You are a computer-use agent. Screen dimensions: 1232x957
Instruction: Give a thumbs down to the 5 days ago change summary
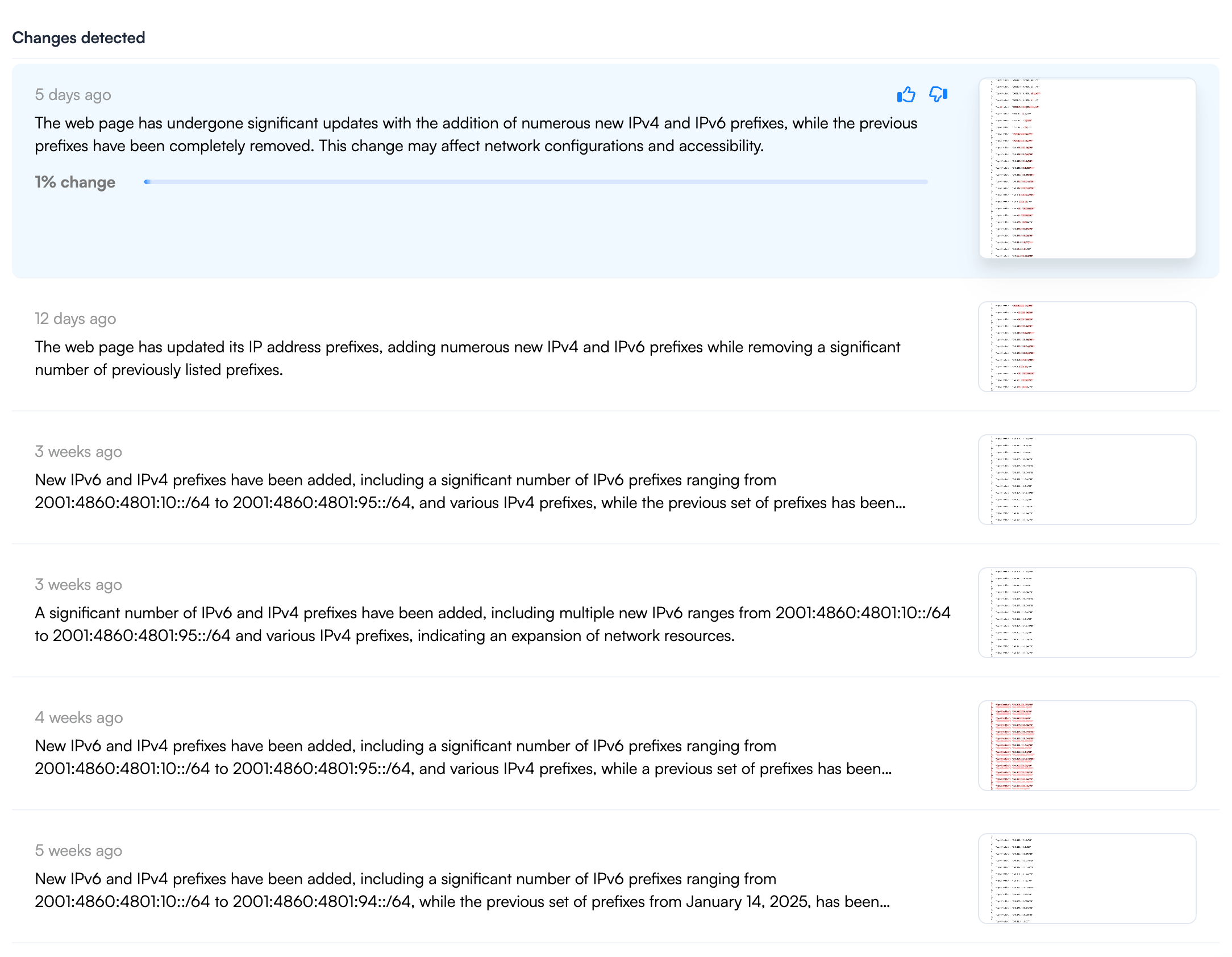coord(938,94)
